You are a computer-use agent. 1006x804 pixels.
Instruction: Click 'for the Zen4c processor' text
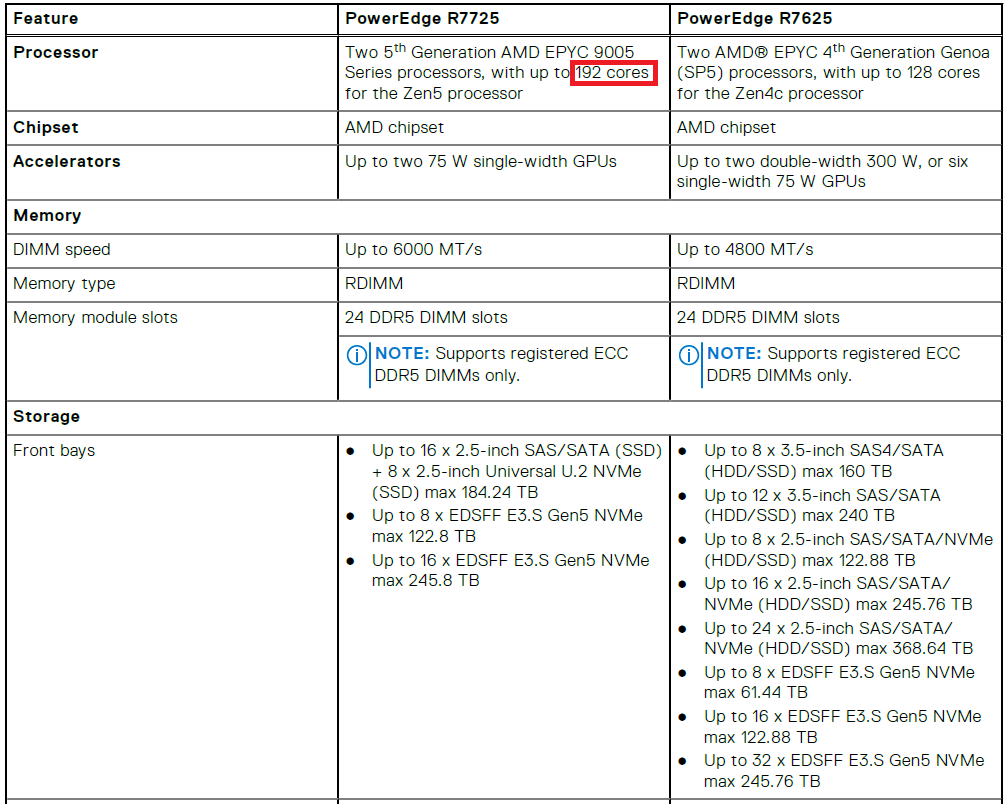[770, 94]
